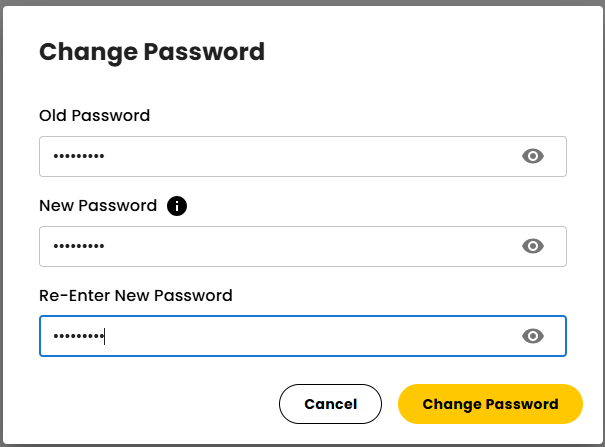Image resolution: width=605 pixels, height=447 pixels.
Task: Click the Change Password dialog heading
Action: [x=152, y=52]
